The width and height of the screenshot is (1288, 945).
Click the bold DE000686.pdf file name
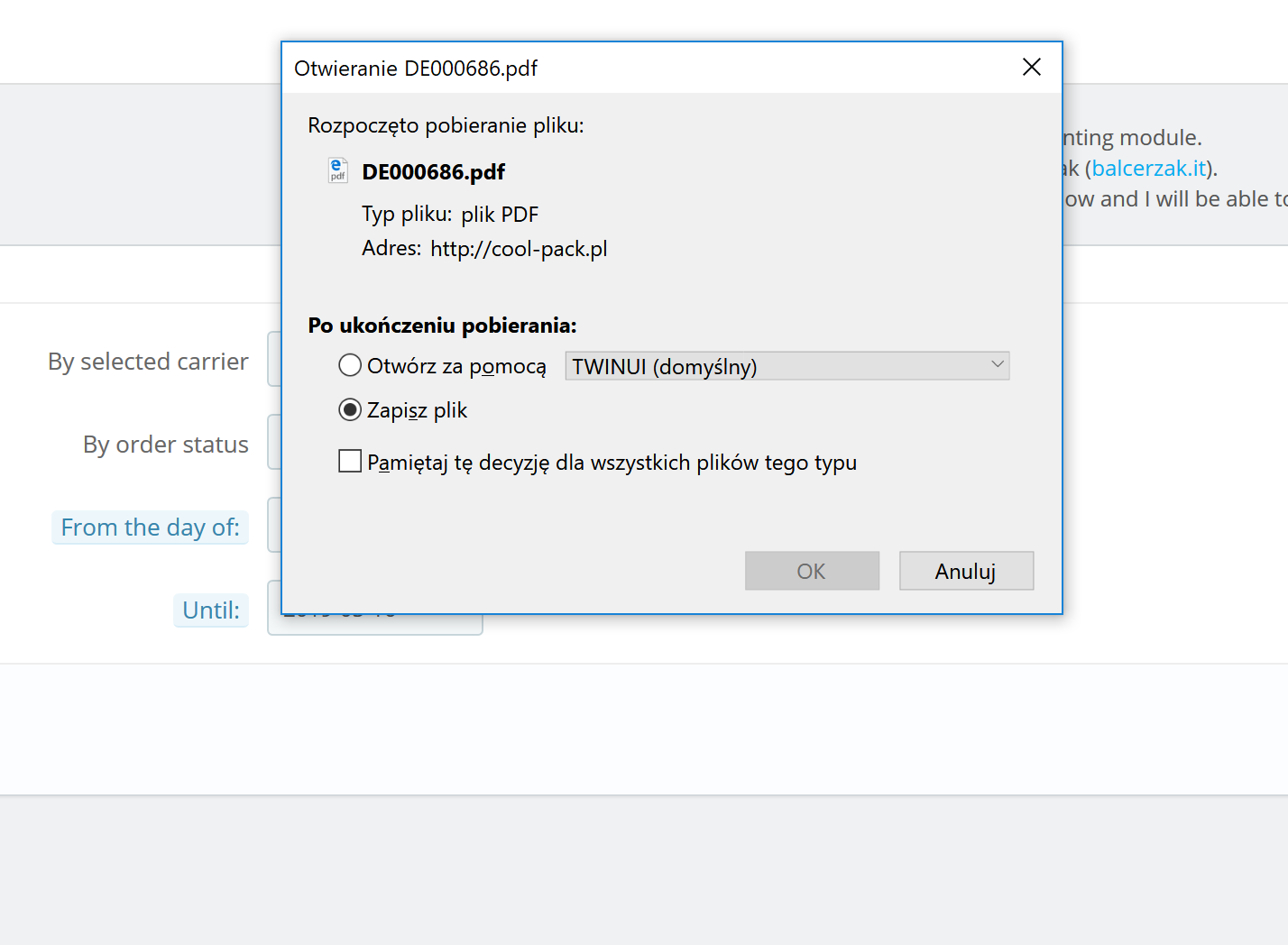tap(433, 172)
